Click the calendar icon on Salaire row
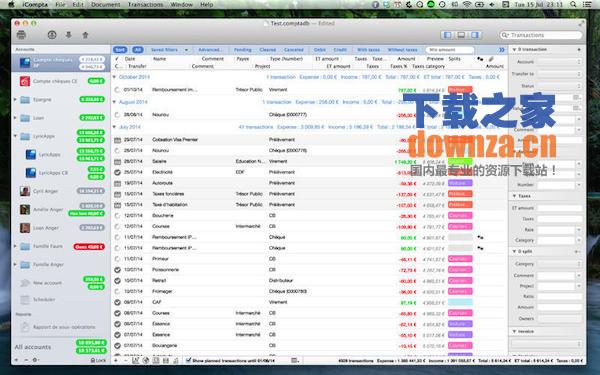Viewport: 600px width, 375px height. (x=117, y=161)
